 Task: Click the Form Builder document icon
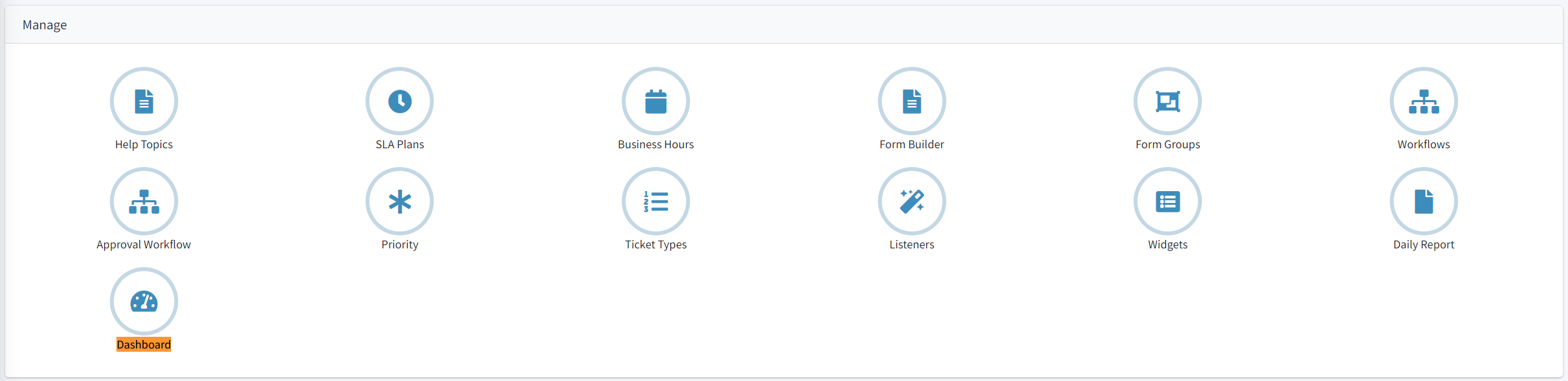(911, 101)
